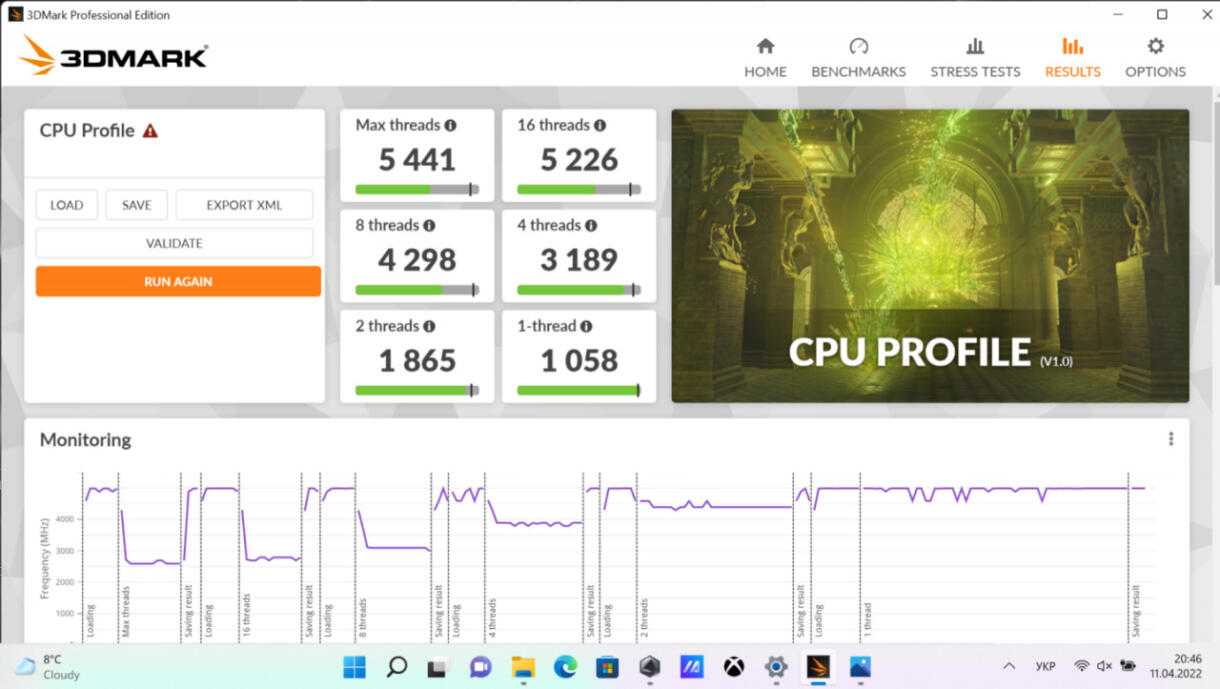Open the Options tab
Image resolution: width=1220 pixels, height=689 pixels.
(1155, 58)
